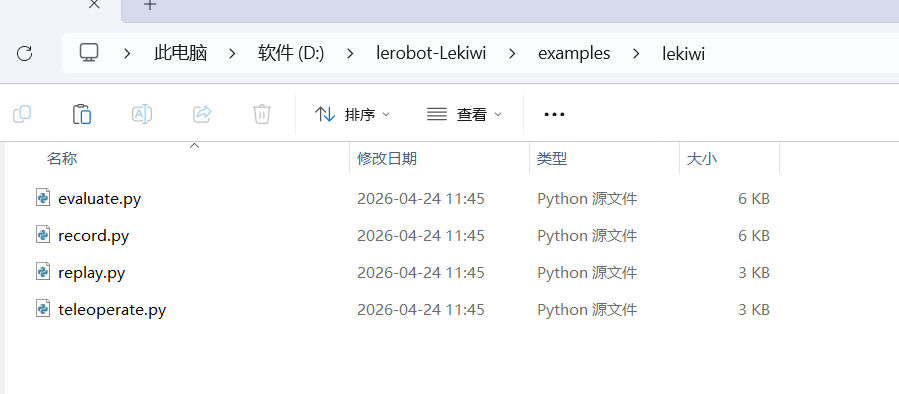Click the modified date of evaluate.py

pos(421,198)
